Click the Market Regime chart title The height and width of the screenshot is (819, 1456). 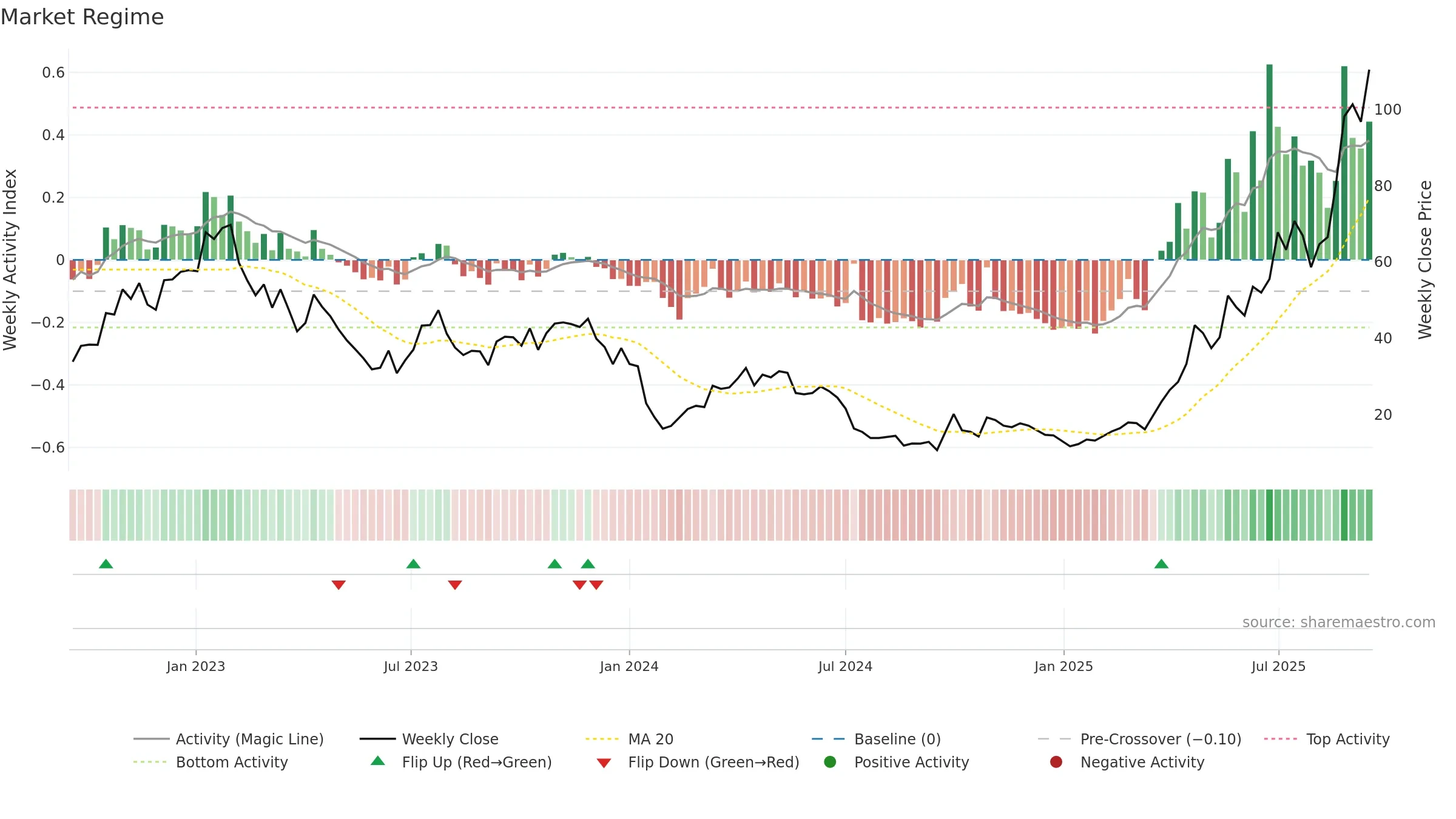tap(82, 17)
